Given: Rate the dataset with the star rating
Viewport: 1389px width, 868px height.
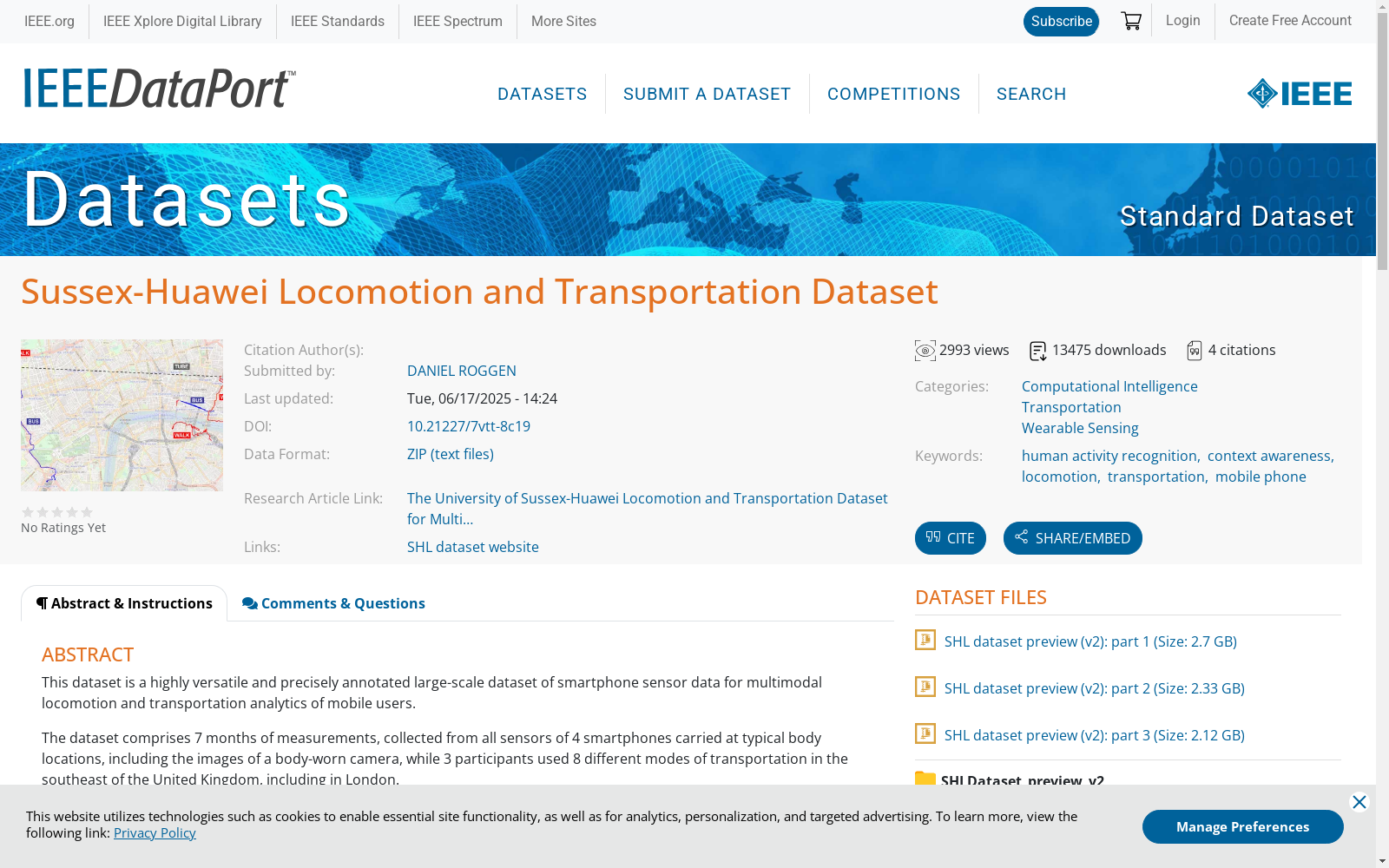Looking at the screenshot, I should coord(57,512).
